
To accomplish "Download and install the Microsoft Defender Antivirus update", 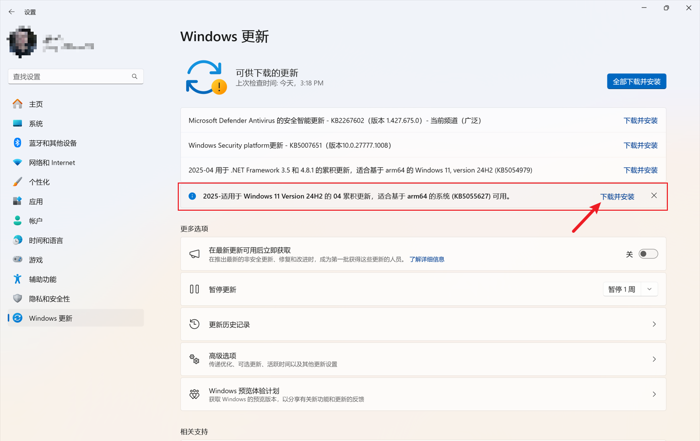I will click(x=640, y=121).
